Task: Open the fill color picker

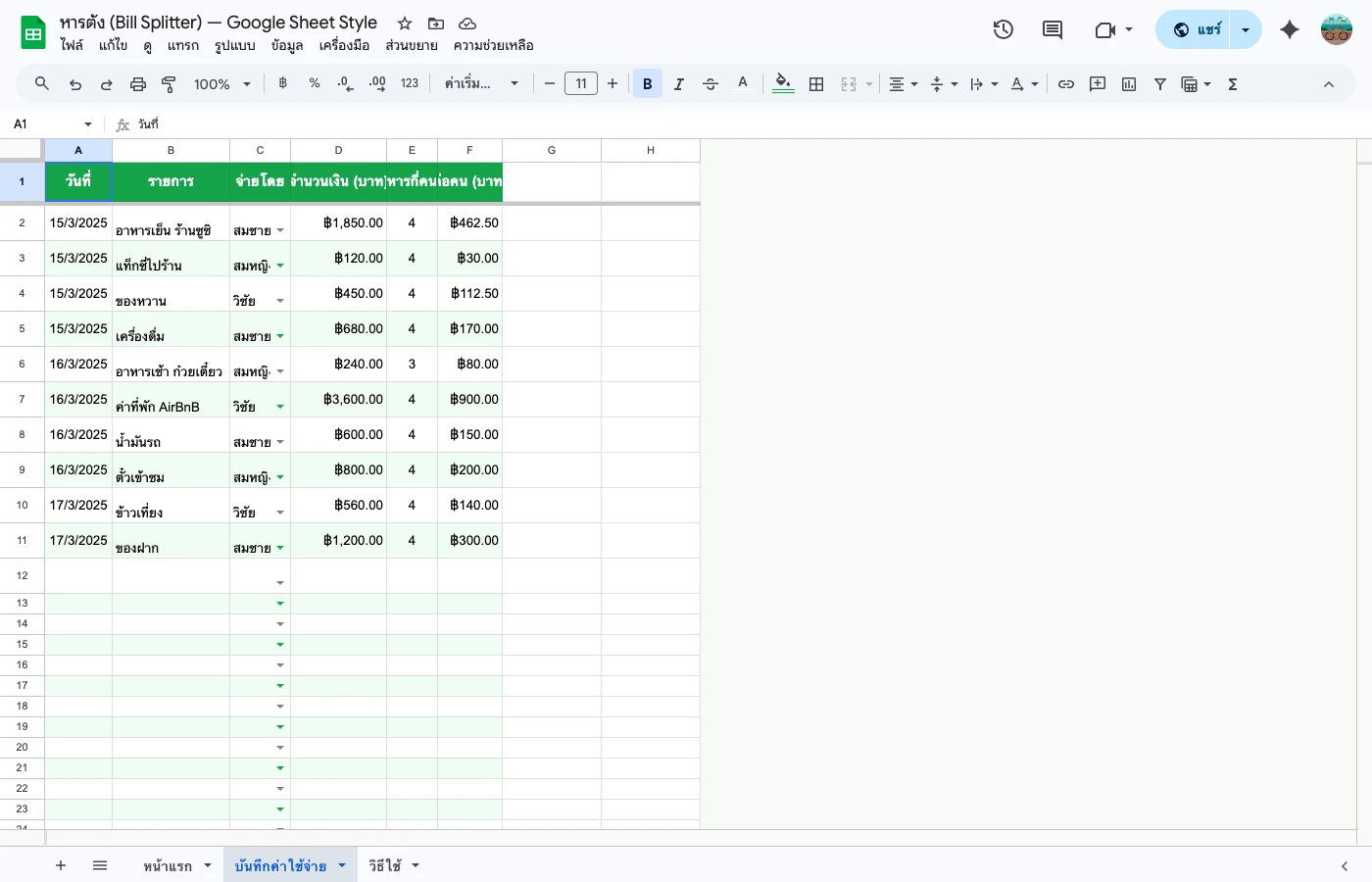Action: 783,84
